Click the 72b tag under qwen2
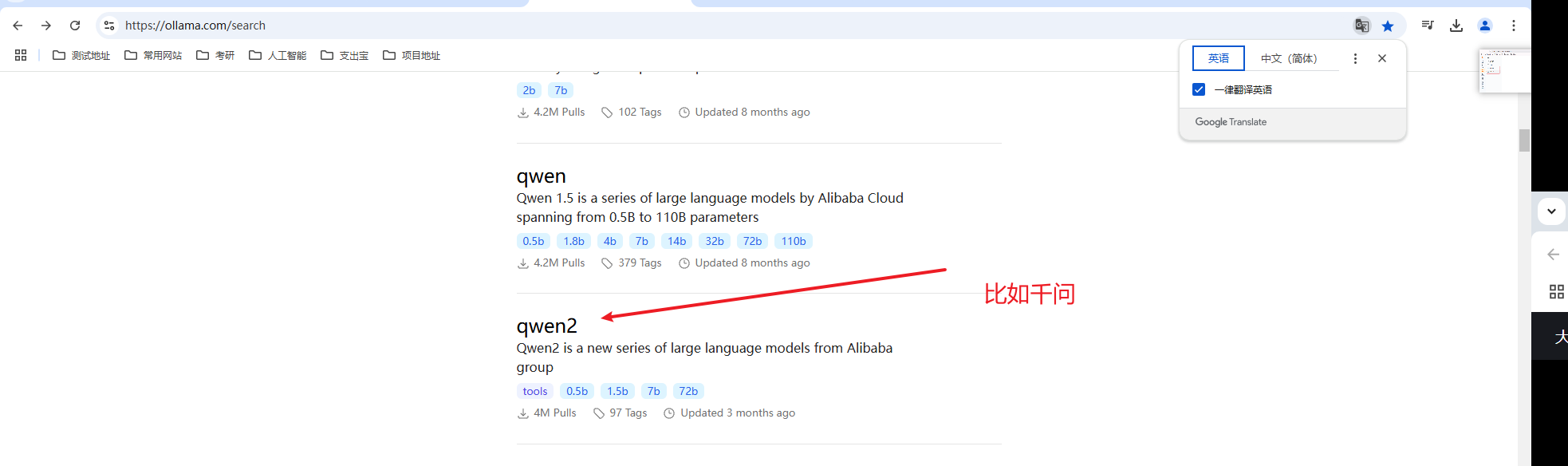 688,391
